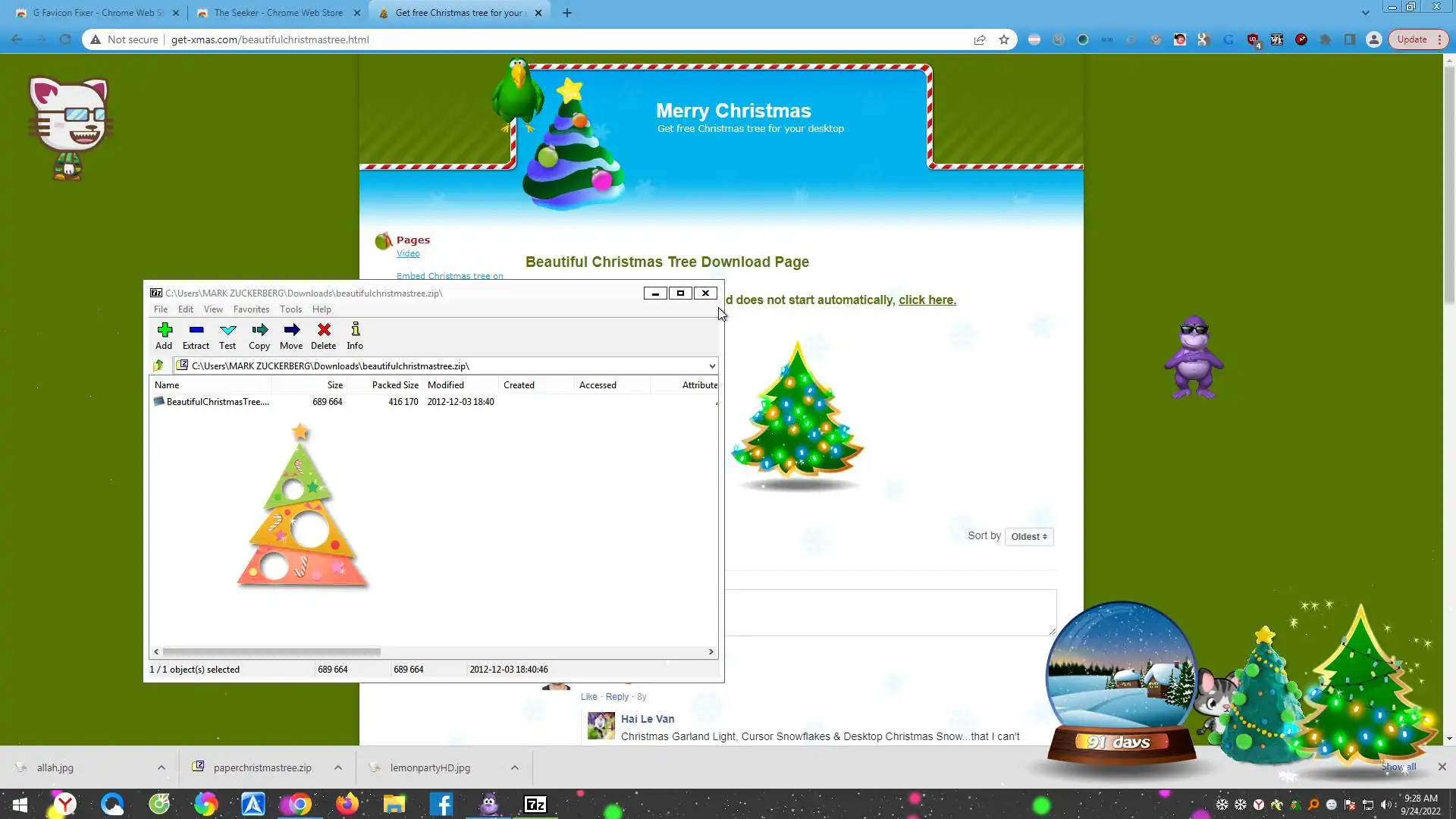Open the Tools menu in 7-Zip
The width and height of the screenshot is (1456, 819).
coord(290,309)
